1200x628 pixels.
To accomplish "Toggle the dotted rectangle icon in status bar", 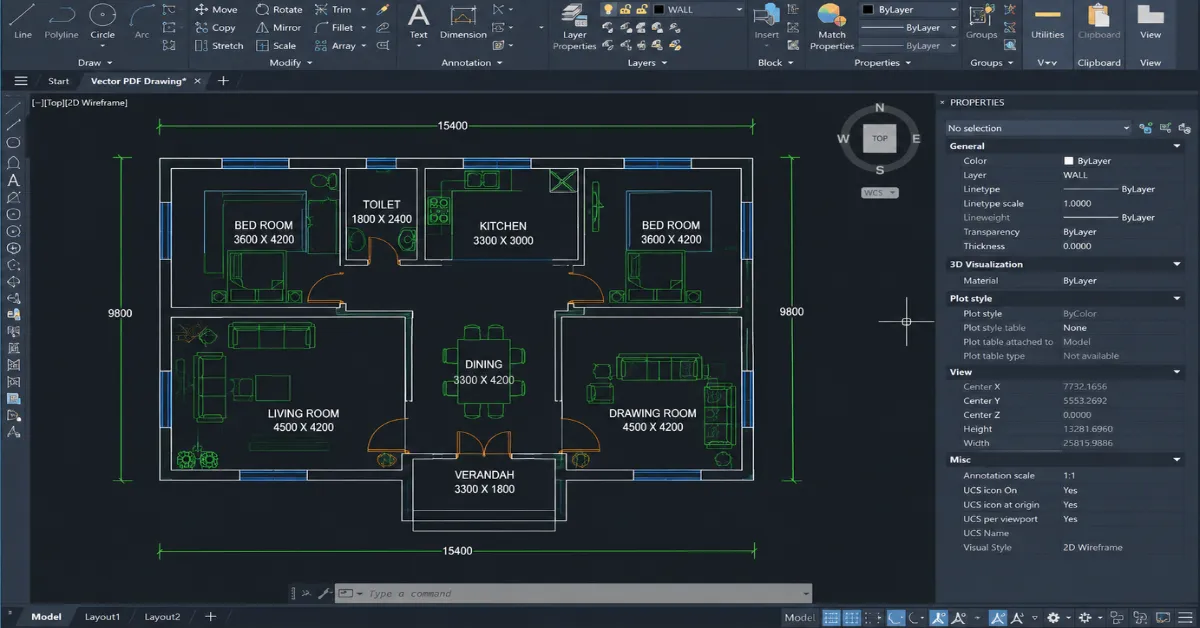I will click(x=874, y=617).
